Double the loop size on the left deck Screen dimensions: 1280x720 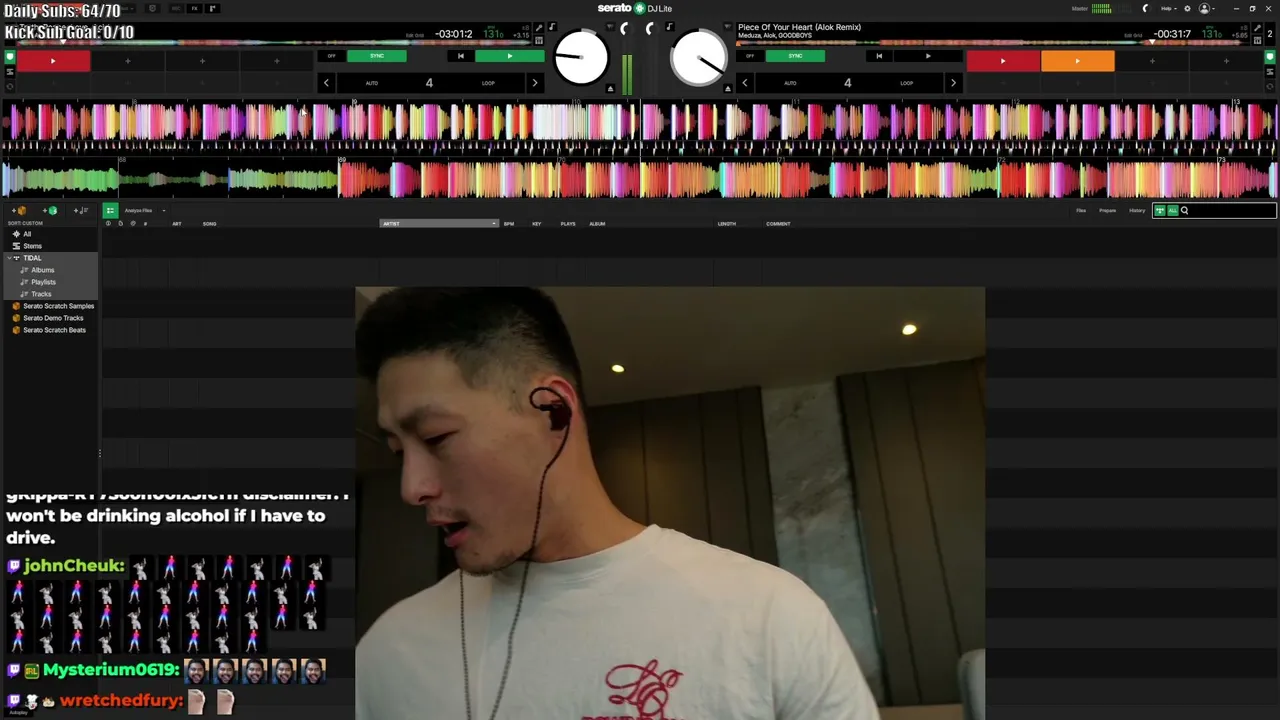pyautogui.click(x=535, y=83)
